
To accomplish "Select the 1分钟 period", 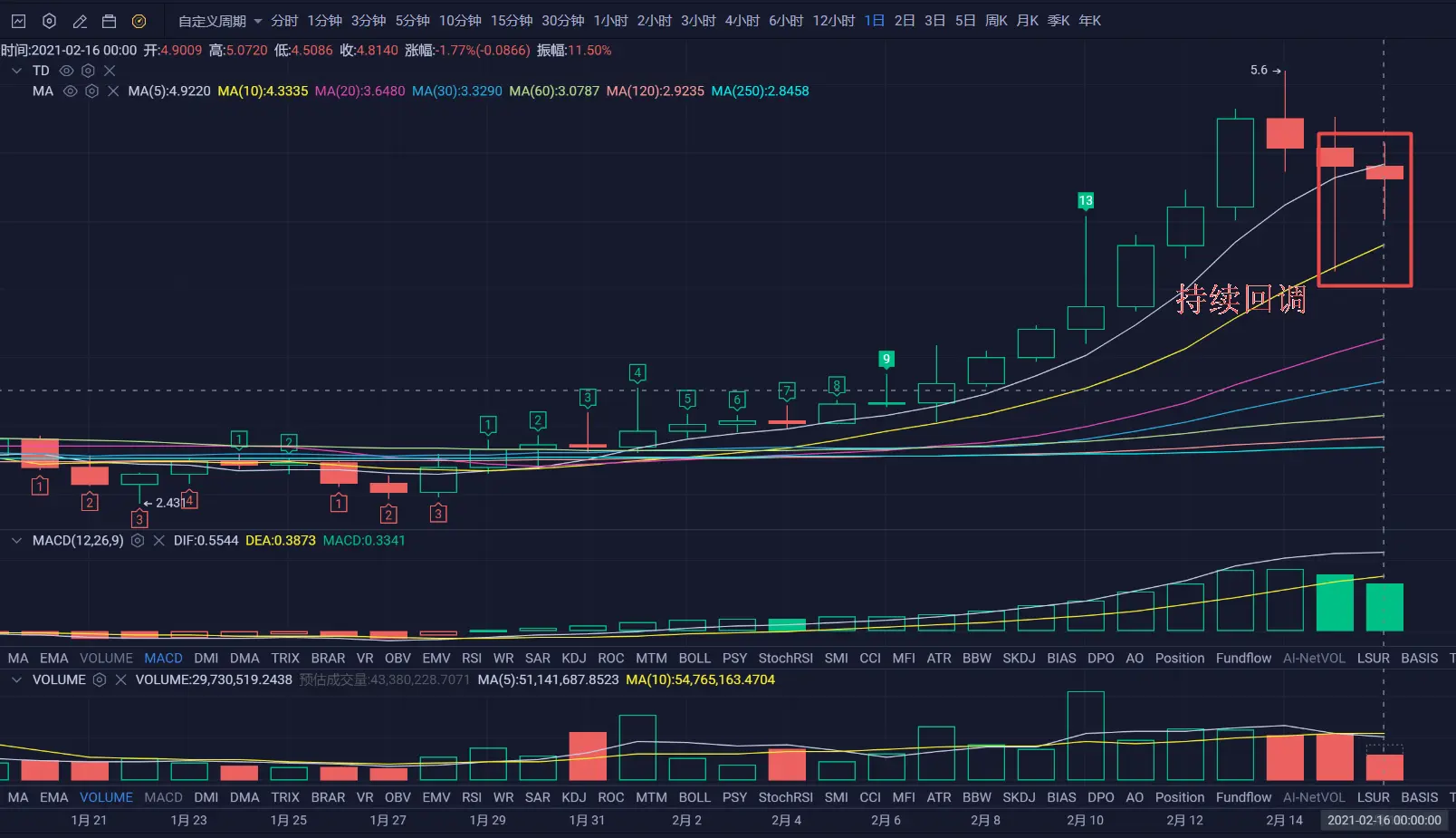I will [324, 21].
